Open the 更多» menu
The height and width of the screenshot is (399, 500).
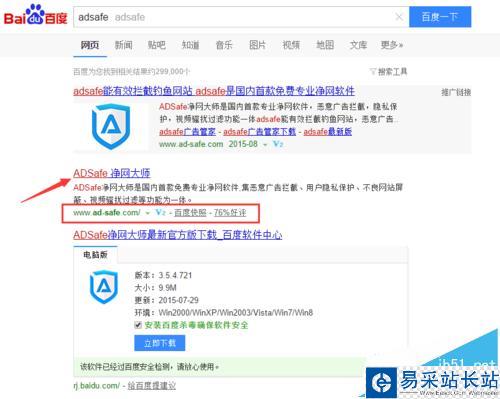392,45
